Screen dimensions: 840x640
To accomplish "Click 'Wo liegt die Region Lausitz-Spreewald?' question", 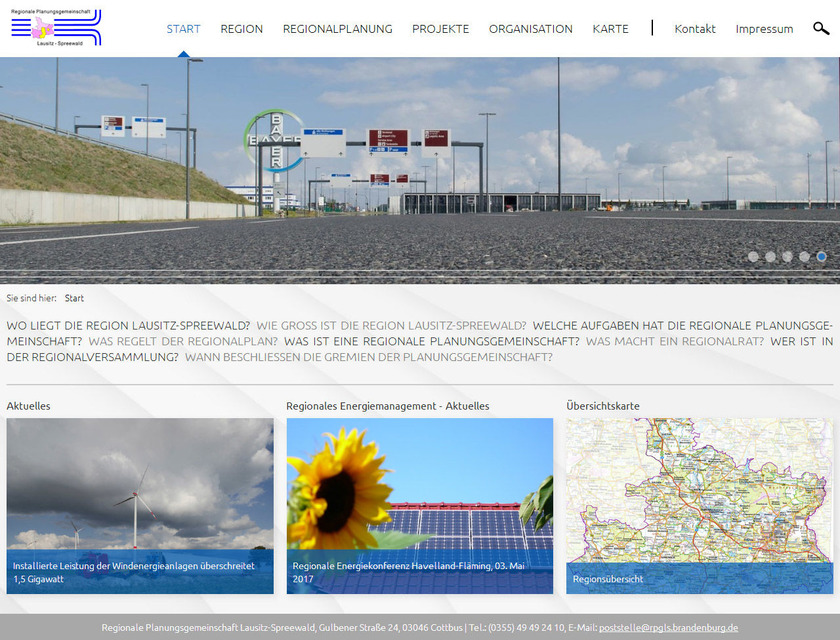I will (128, 326).
